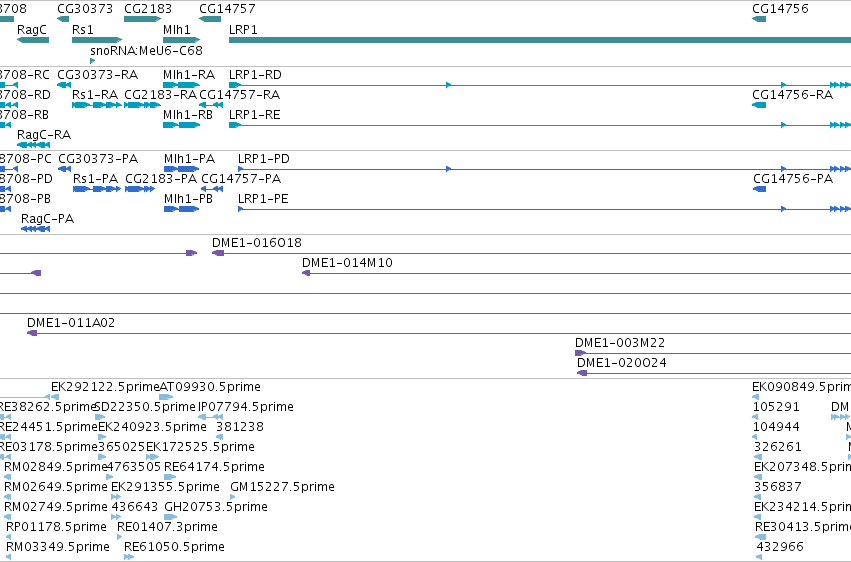
Task: Click the DME1-003M22 BAC label
Action: click(620, 343)
